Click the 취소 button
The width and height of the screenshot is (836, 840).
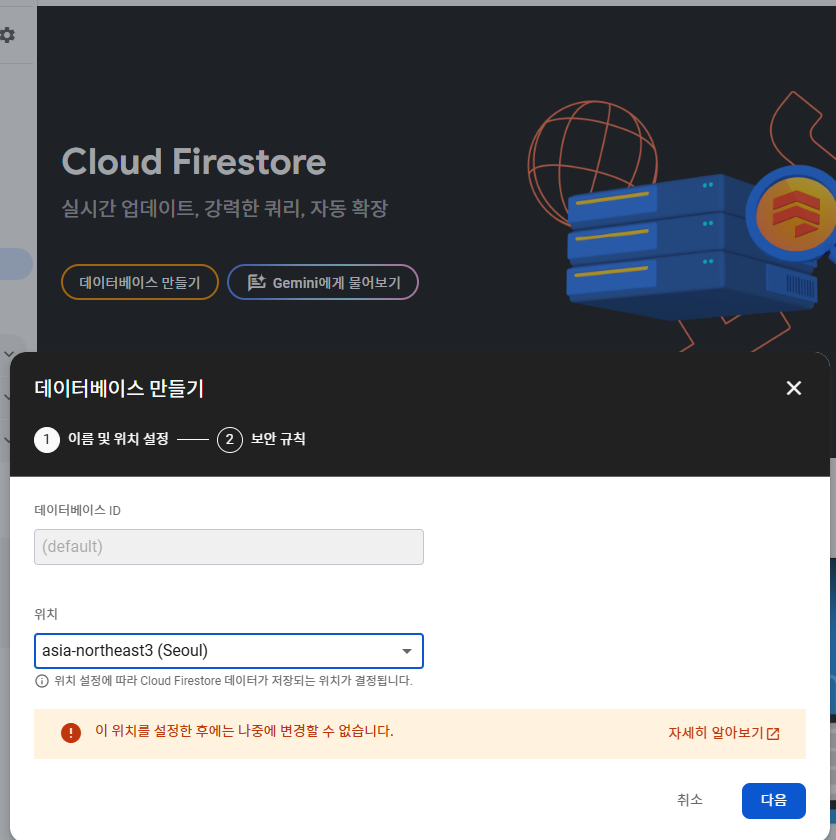[x=689, y=800]
